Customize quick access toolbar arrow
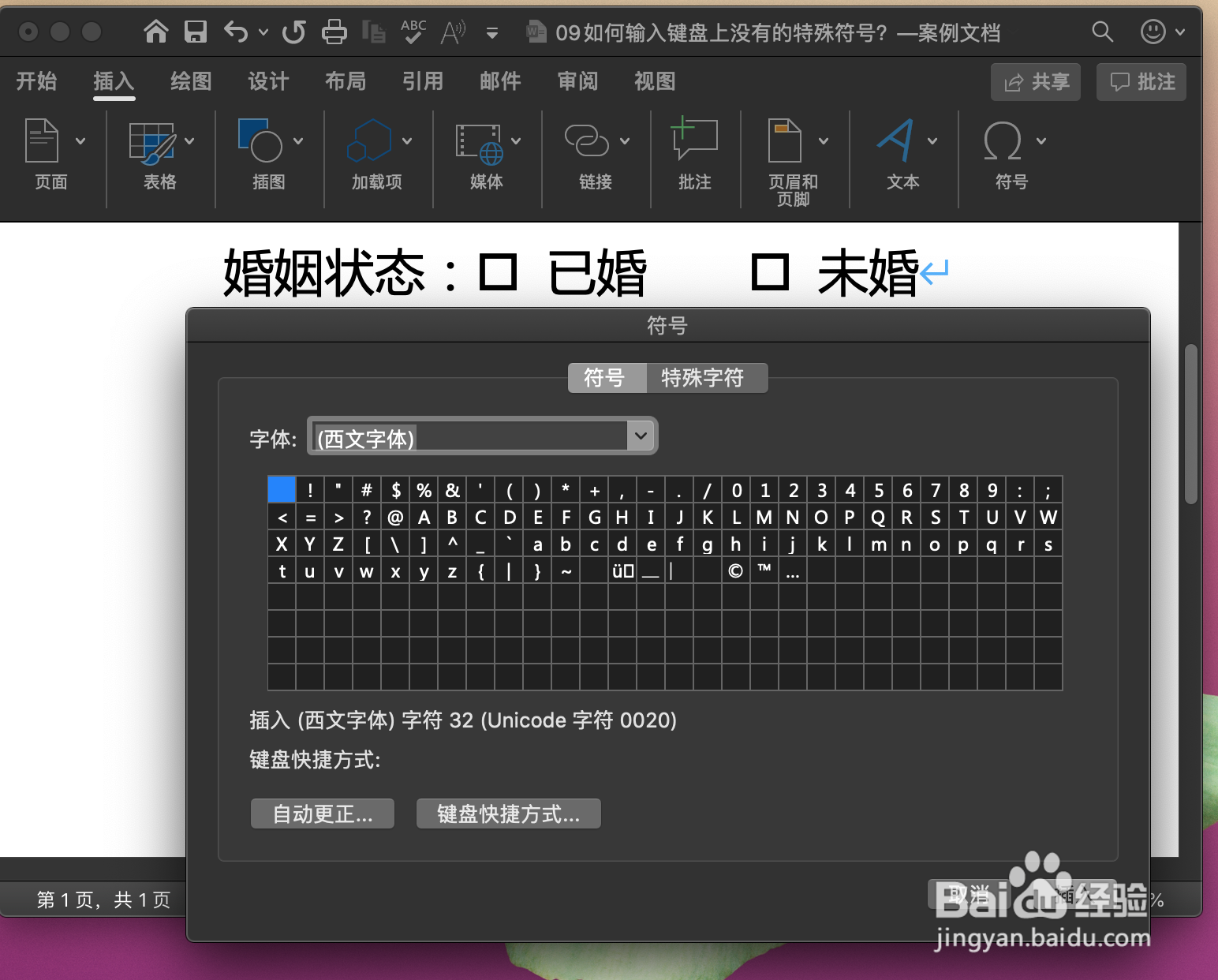The height and width of the screenshot is (980, 1218). click(x=492, y=33)
